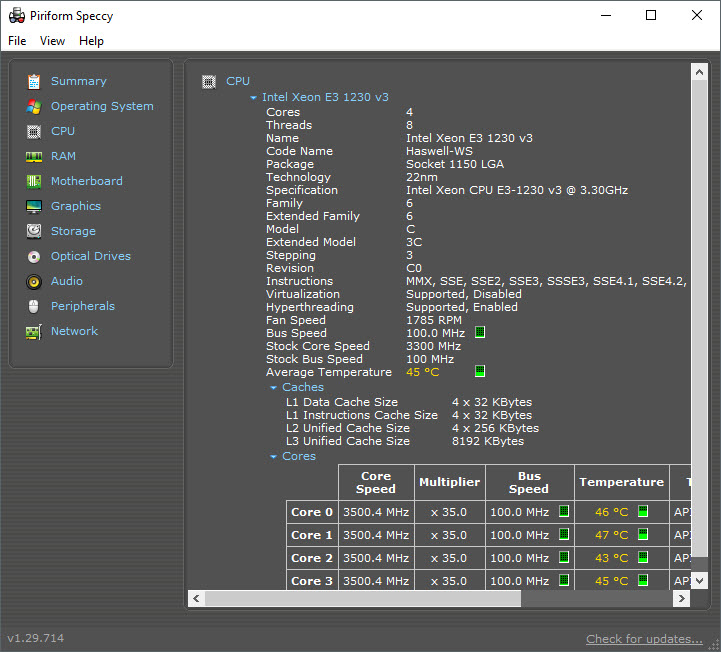Click Core 1 bus speed graph icon

point(564,534)
